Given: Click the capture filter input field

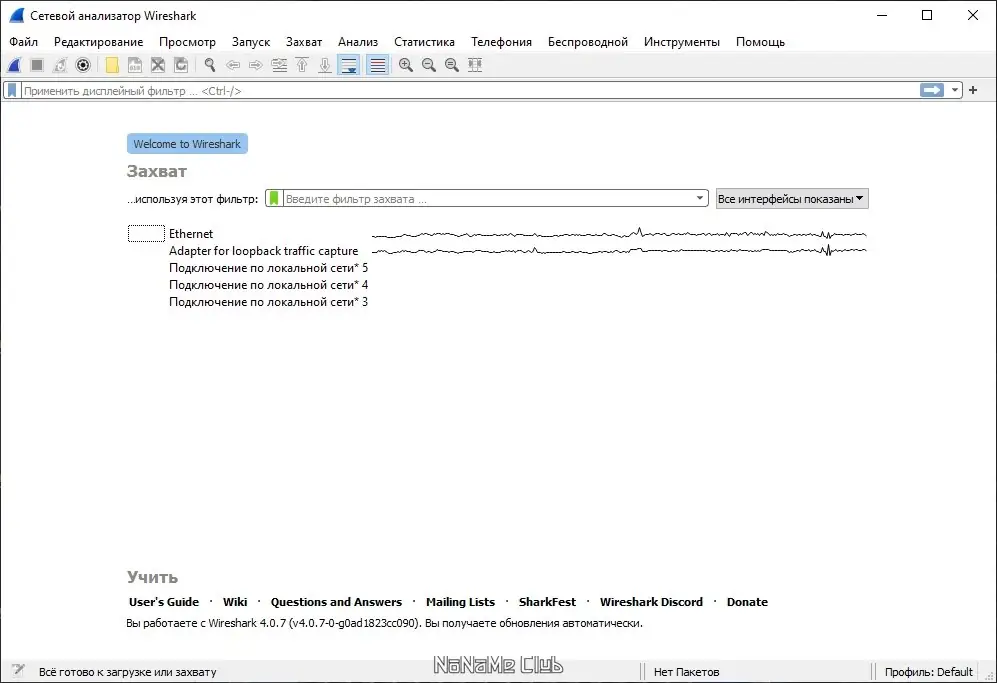Looking at the screenshot, I should (x=488, y=198).
